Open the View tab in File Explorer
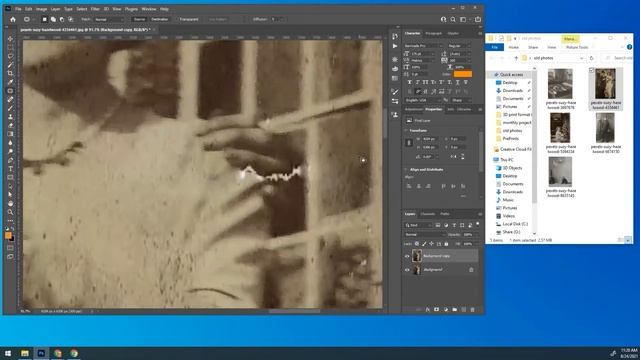This screenshot has height=360, width=640. point(551,47)
